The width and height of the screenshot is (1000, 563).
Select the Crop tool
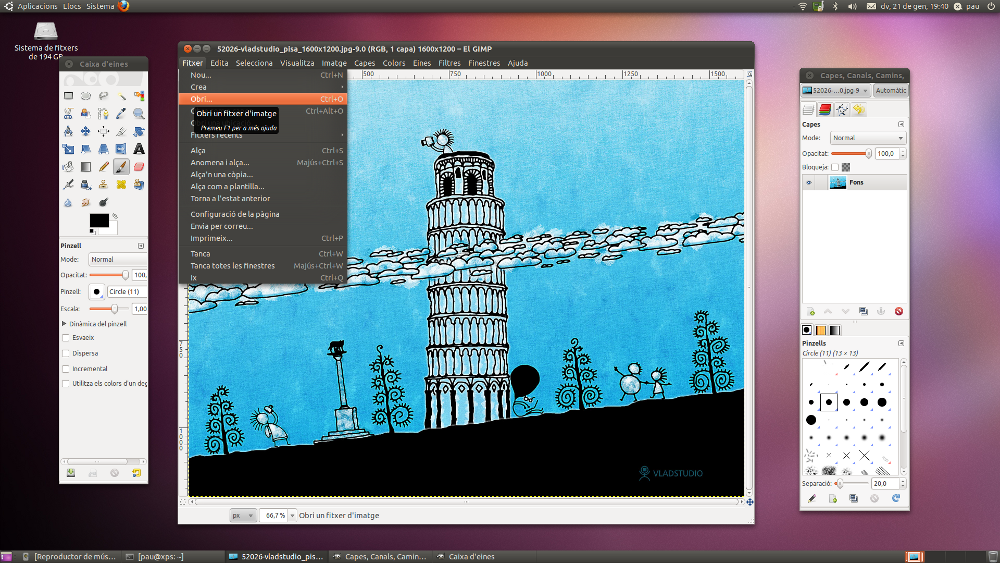coord(121,131)
